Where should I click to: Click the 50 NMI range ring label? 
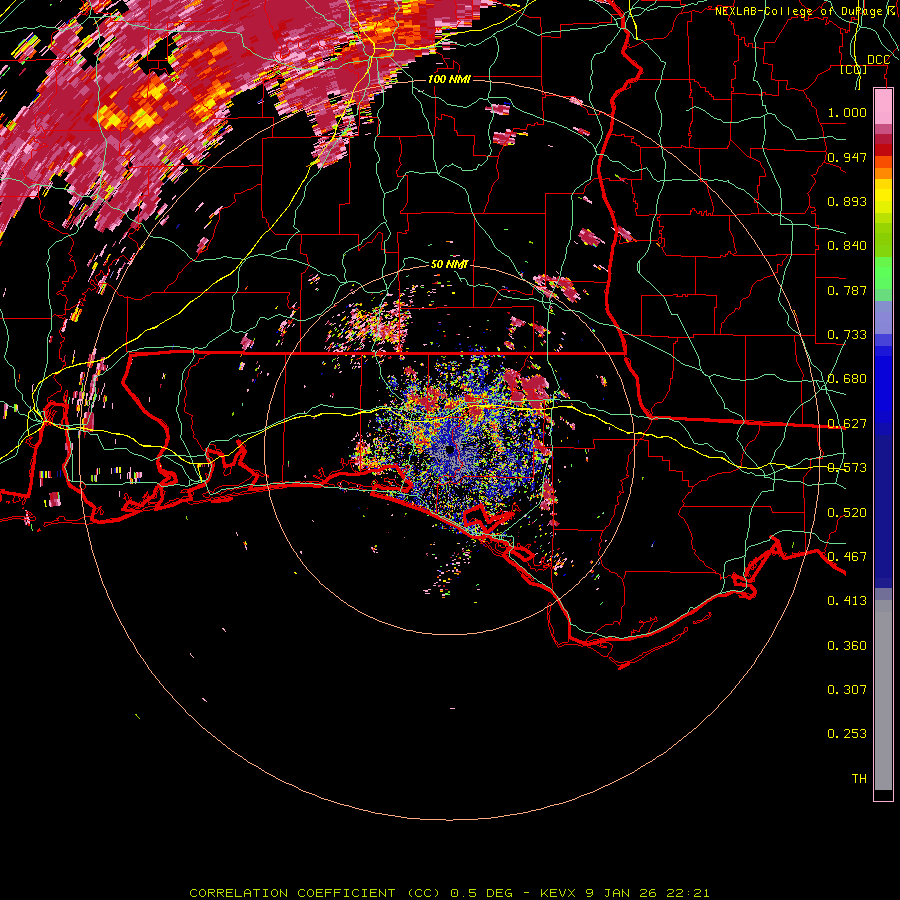pos(449,264)
